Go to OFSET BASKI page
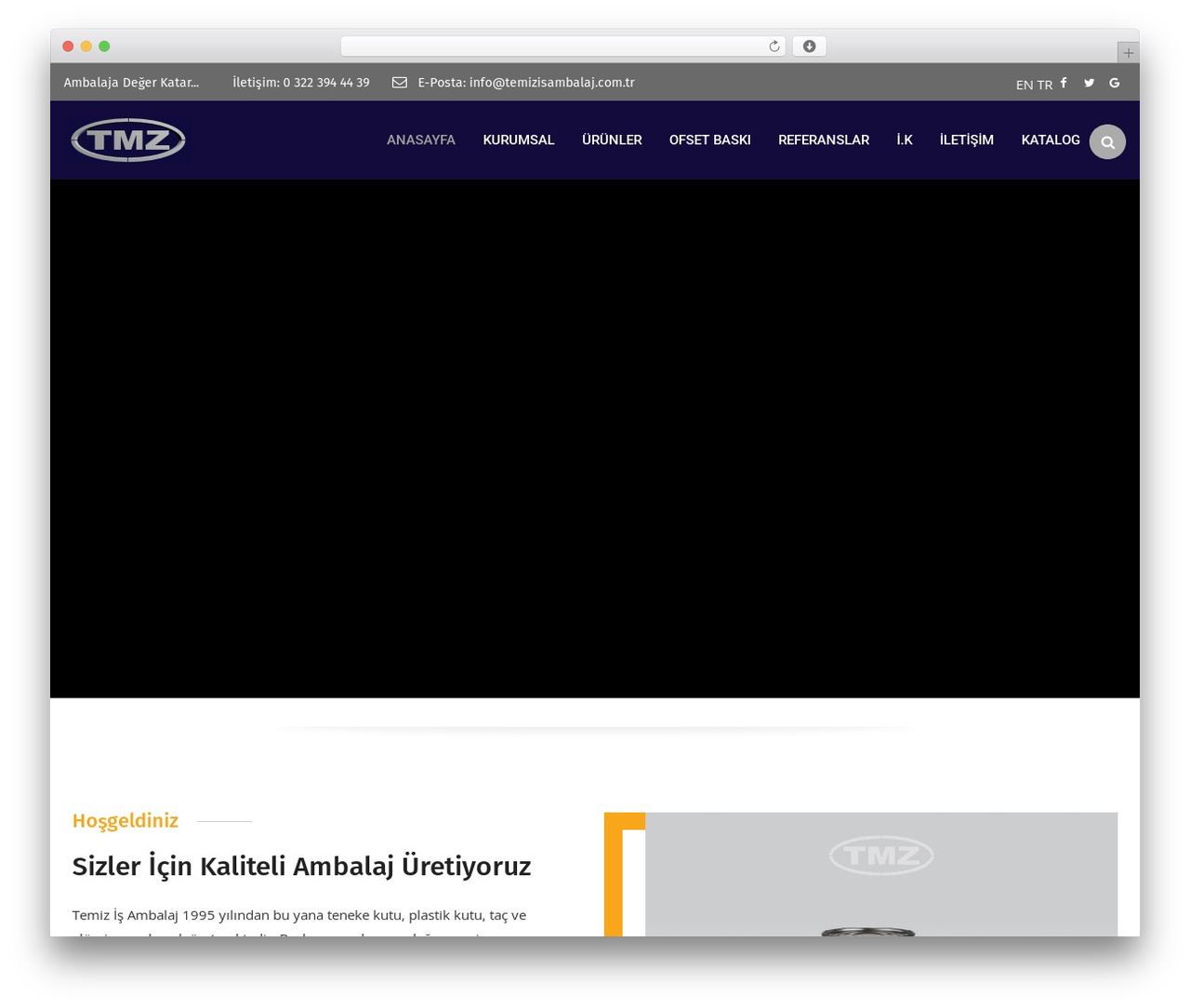 (x=710, y=140)
